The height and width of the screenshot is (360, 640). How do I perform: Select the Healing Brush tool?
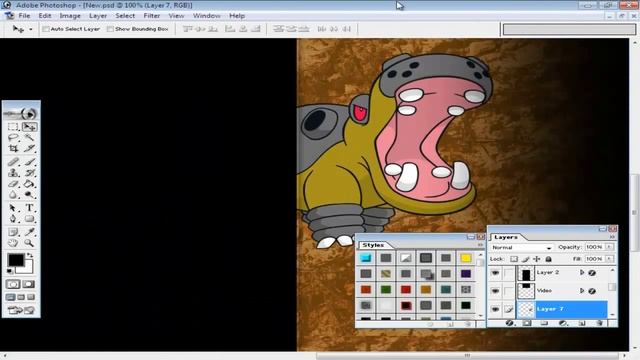click(13, 162)
